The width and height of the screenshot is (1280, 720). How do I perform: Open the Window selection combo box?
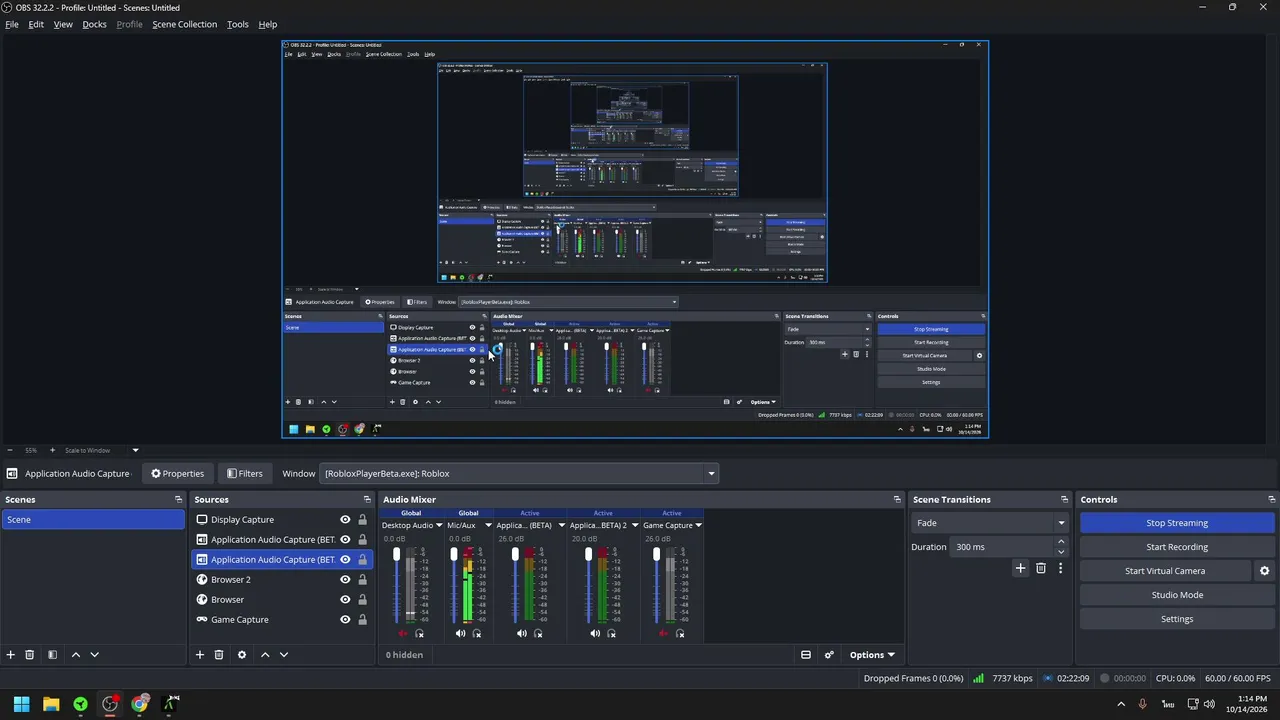(520, 474)
